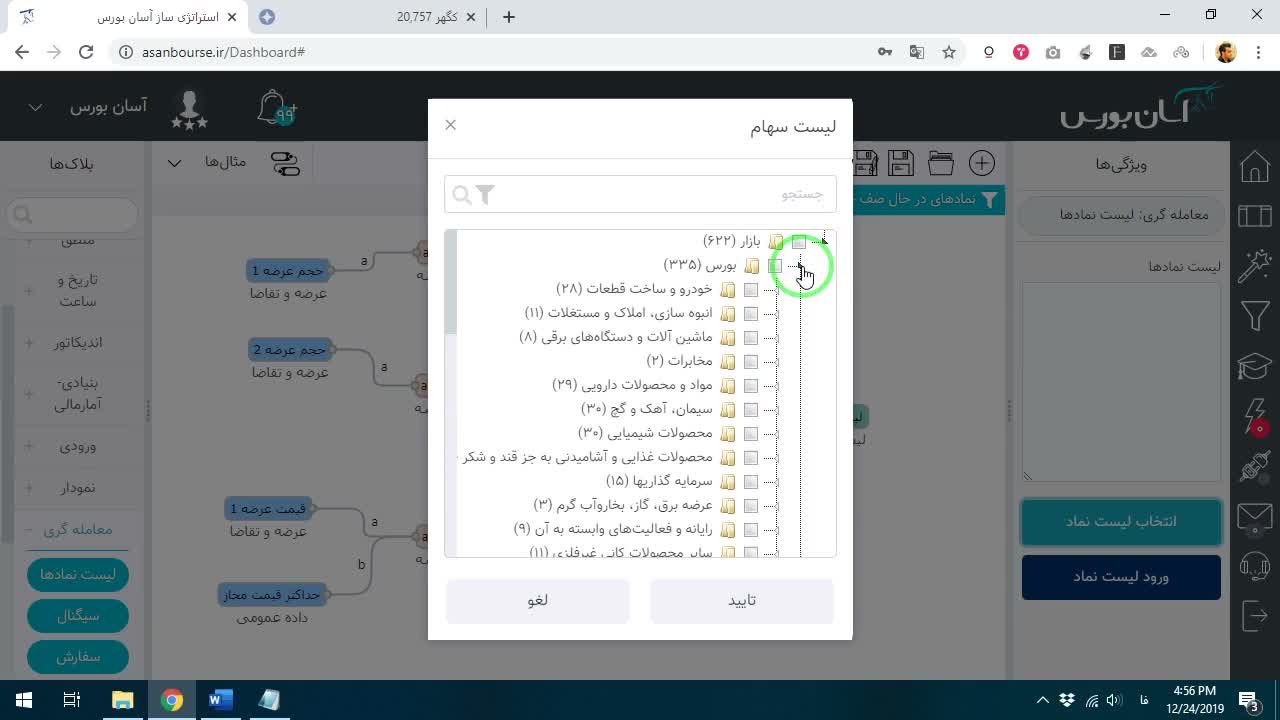
Task: Click the magnifier icon in dialog search
Action: pos(461,194)
